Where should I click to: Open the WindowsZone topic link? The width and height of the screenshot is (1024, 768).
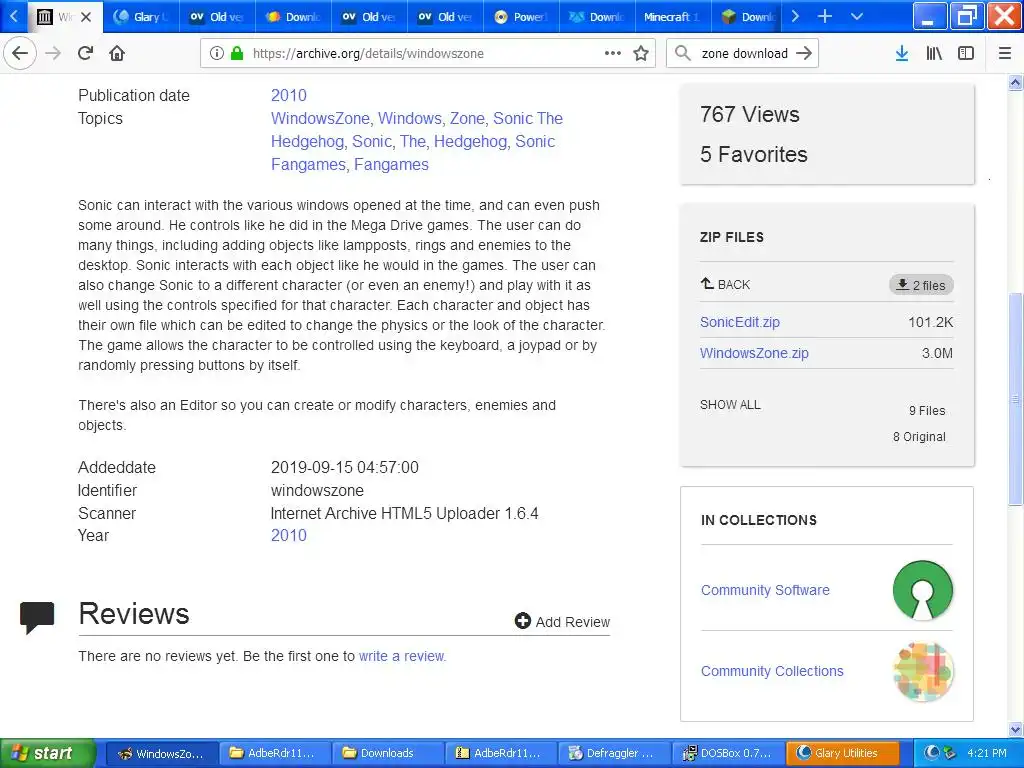(x=321, y=118)
